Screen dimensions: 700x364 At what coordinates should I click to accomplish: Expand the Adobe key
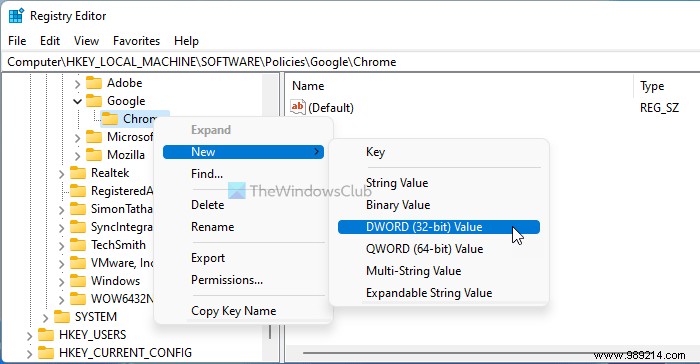pos(77,84)
